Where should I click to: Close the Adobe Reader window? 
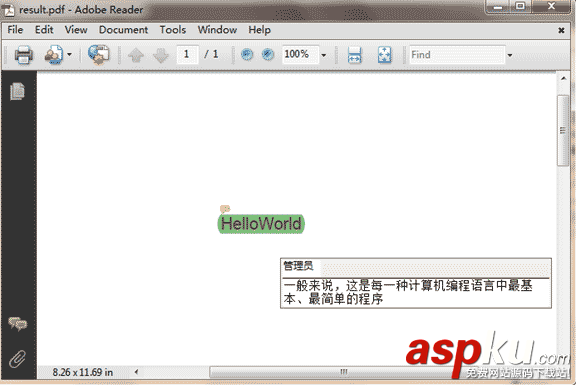551,6
